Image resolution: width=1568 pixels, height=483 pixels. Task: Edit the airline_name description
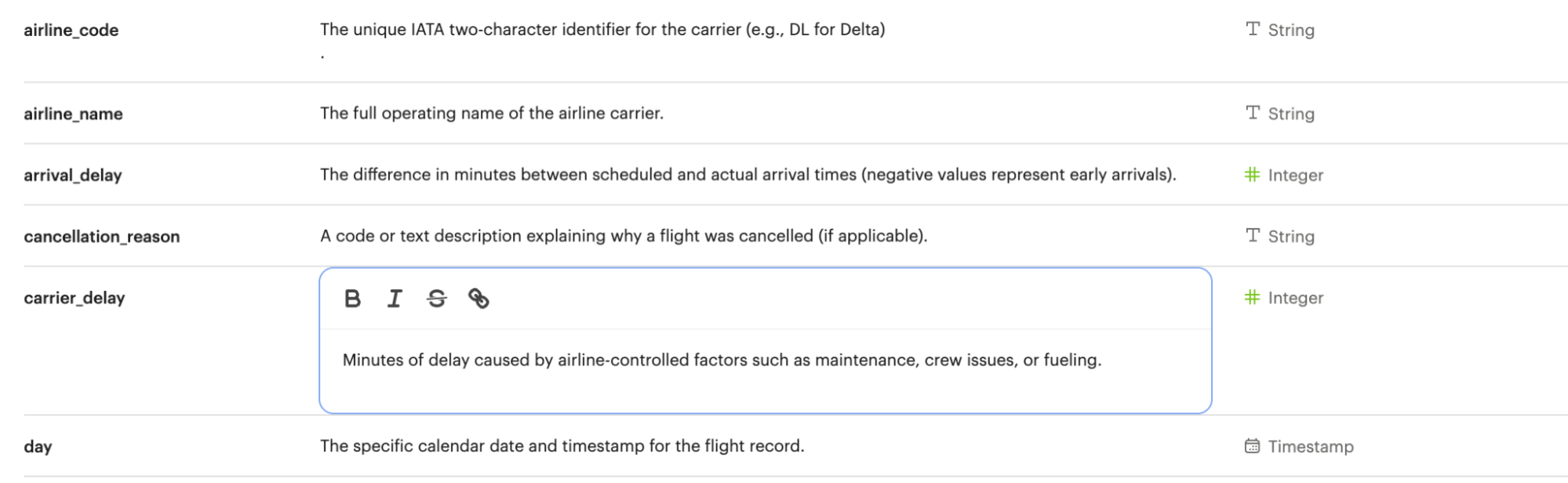coord(491,114)
